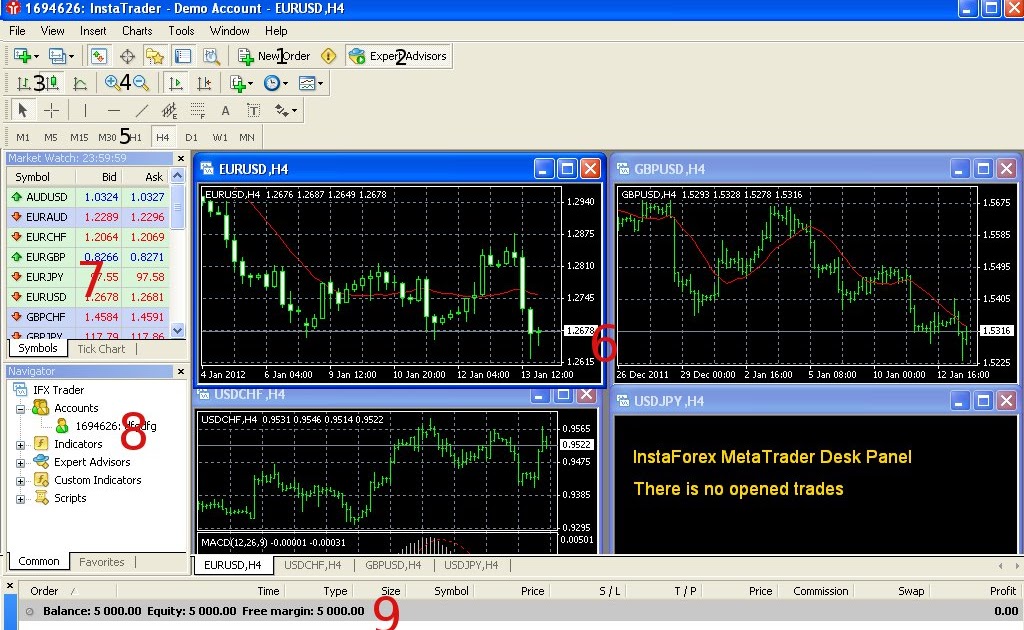Expand the Custom Indicators node
The width and height of the screenshot is (1024, 630).
point(22,480)
